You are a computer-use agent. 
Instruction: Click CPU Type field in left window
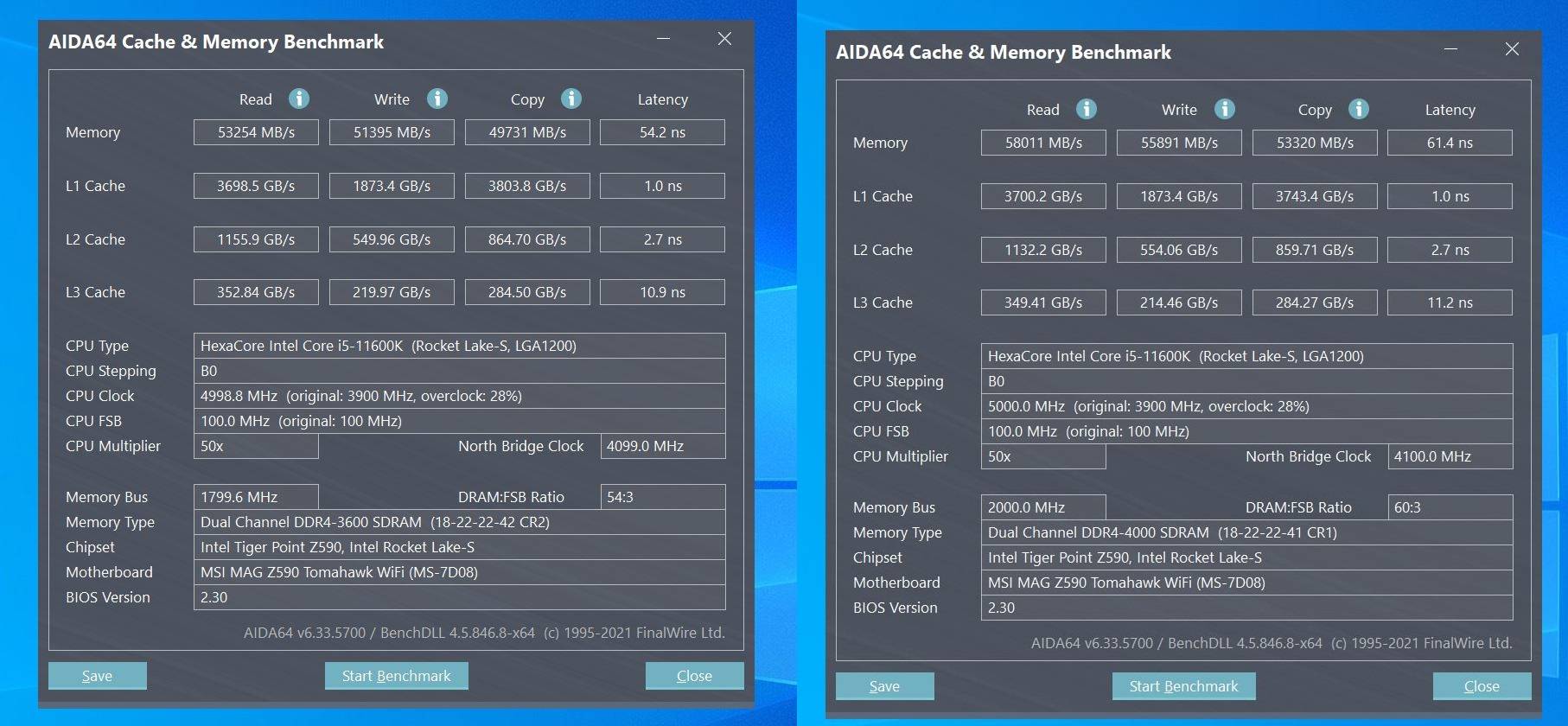pyautogui.click(x=460, y=346)
